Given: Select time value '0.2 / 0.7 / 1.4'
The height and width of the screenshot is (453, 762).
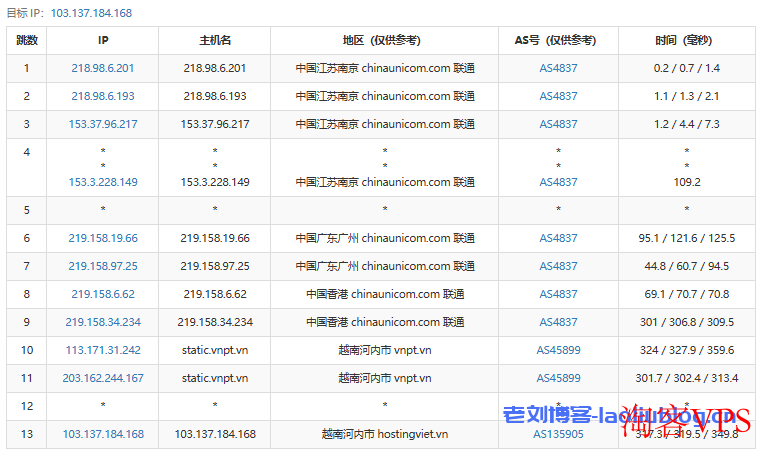Looking at the screenshot, I should pyautogui.click(x=687, y=68).
